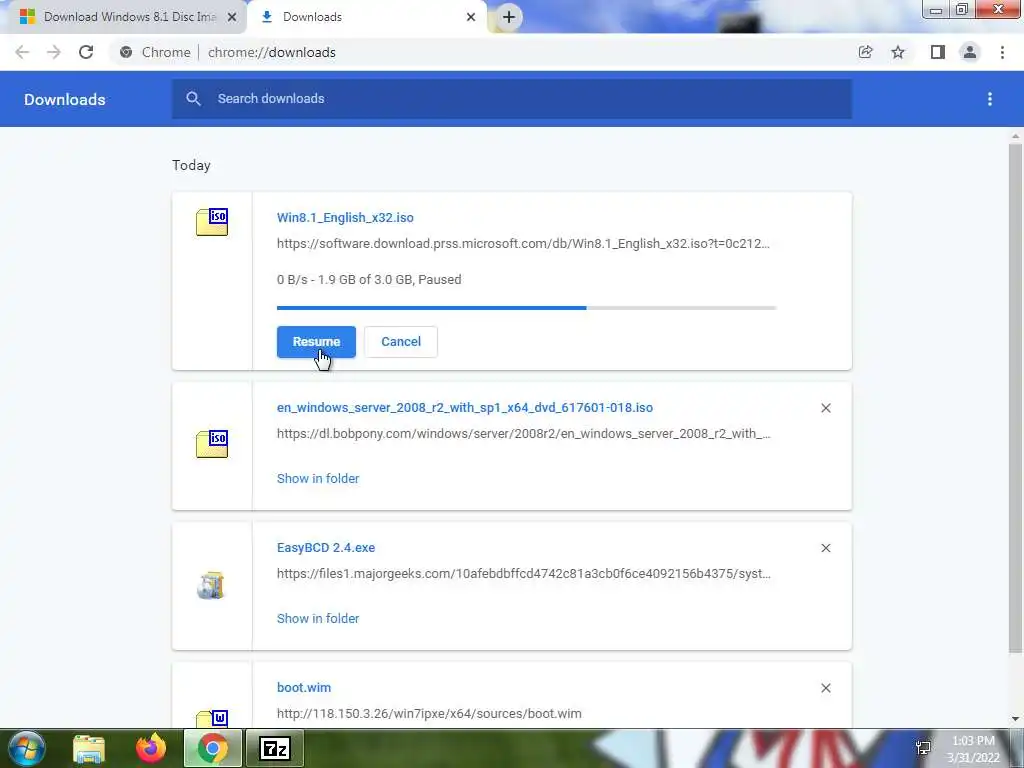The height and width of the screenshot is (768, 1024).
Task: Click the taskbar clock showing 1:03 PM
Action: point(973,749)
